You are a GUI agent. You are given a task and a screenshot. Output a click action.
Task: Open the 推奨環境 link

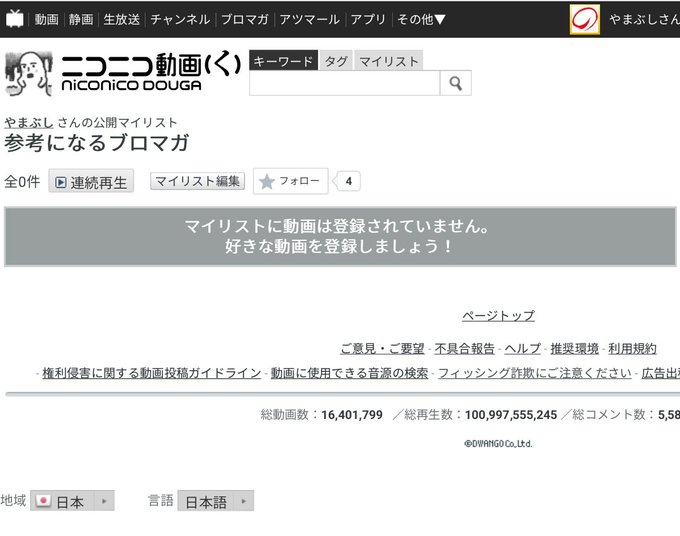[x=575, y=348]
